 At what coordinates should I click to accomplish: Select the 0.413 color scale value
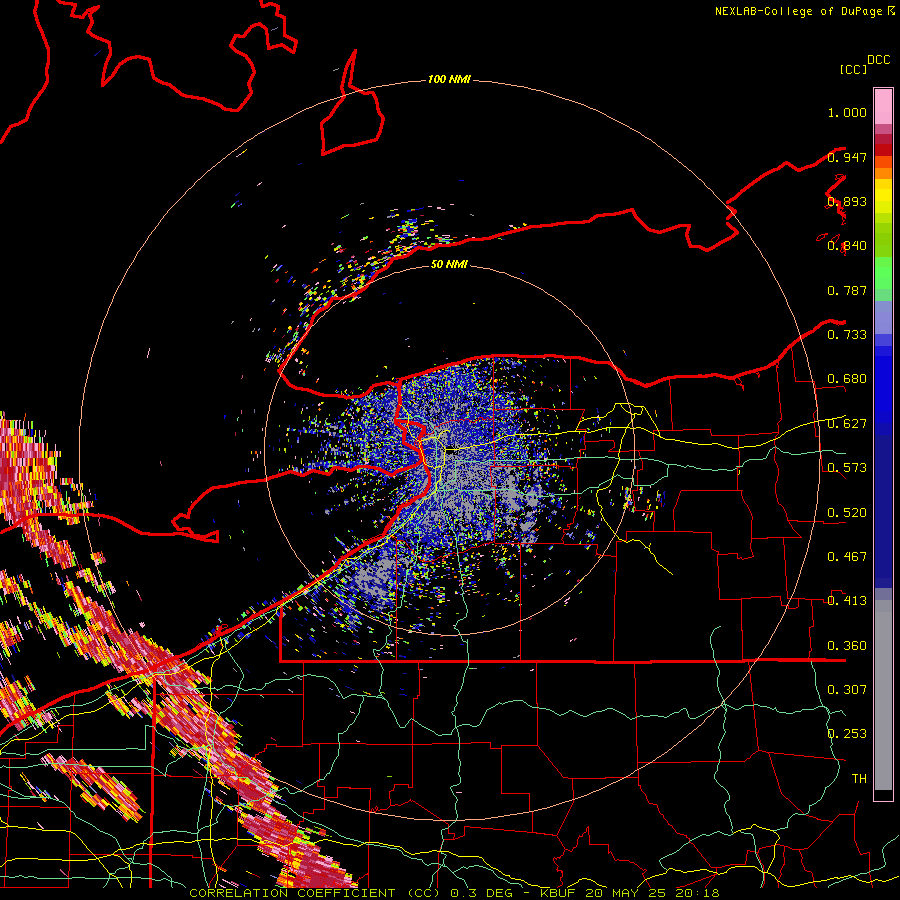(x=847, y=601)
